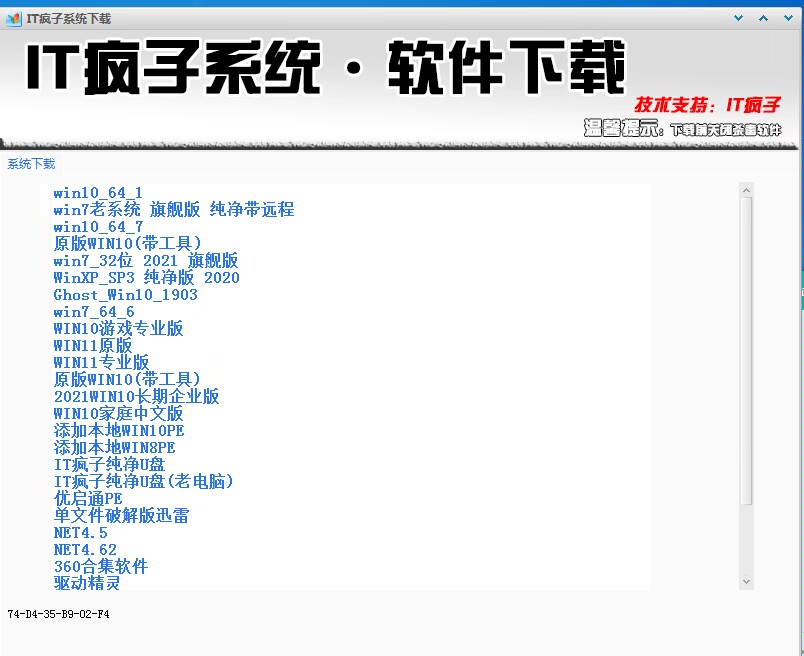Open the win10_64_1 download link
This screenshot has width=804, height=656.
click(97, 192)
